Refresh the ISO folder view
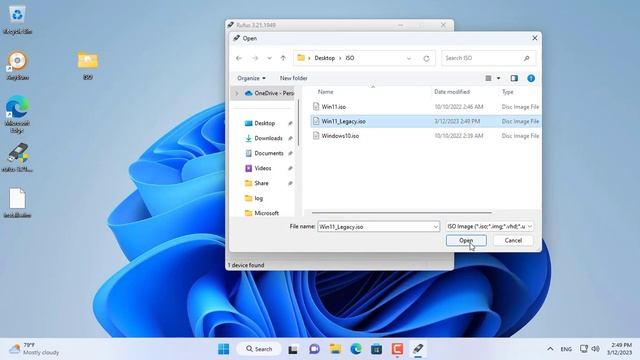 (426, 58)
